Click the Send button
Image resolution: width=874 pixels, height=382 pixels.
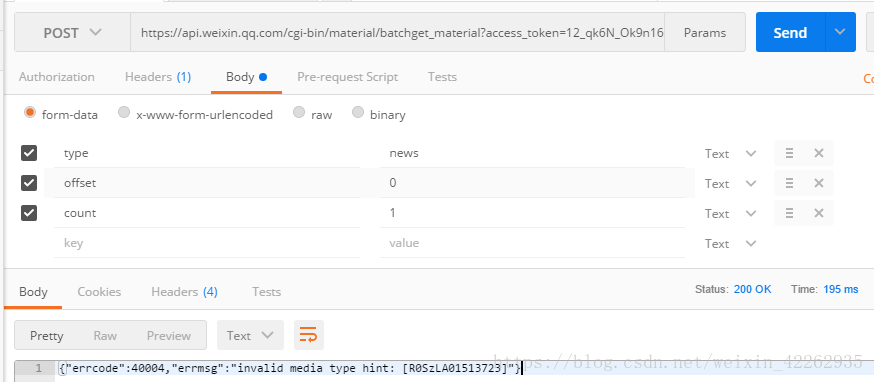tap(790, 32)
